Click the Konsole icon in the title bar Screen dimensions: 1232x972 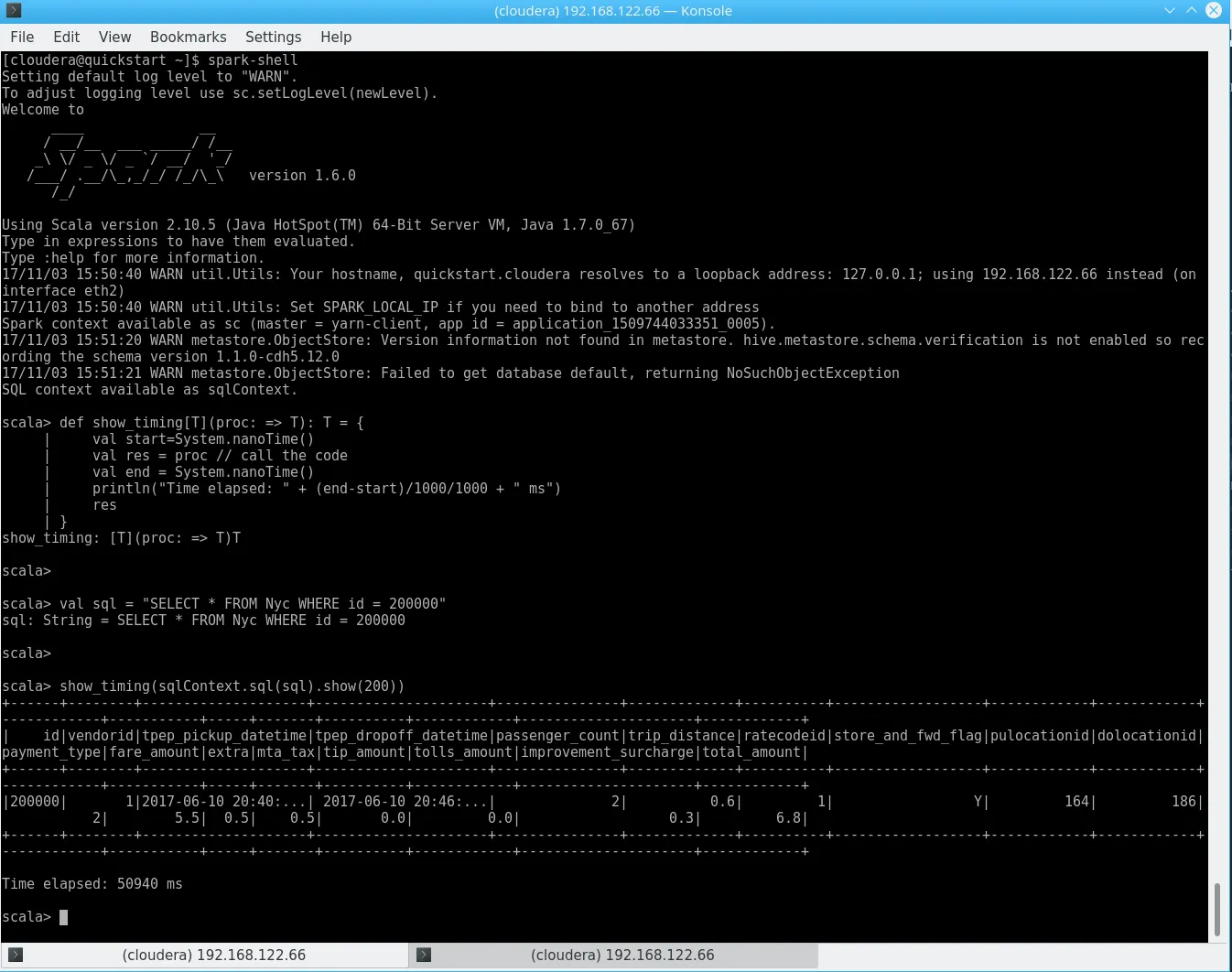(x=14, y=11)
